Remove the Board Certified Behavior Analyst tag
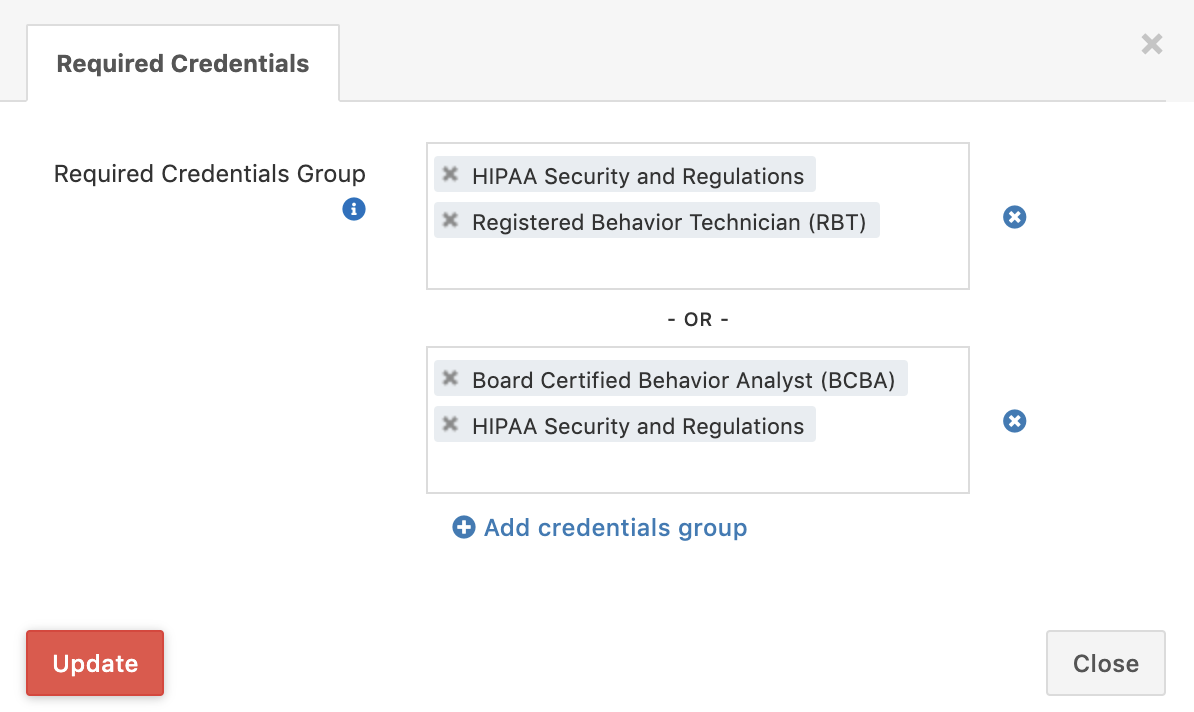This screenshot has height=712, width=1194. coord(449,377)
